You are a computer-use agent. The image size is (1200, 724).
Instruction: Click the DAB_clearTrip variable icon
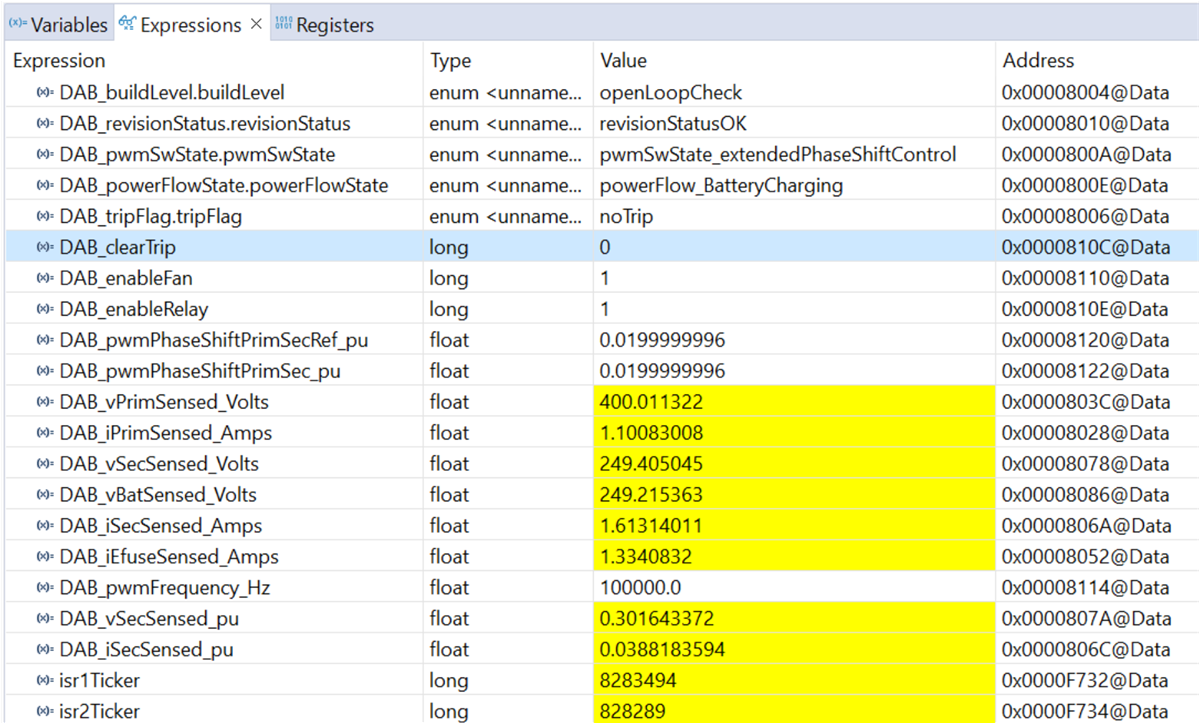45,248
